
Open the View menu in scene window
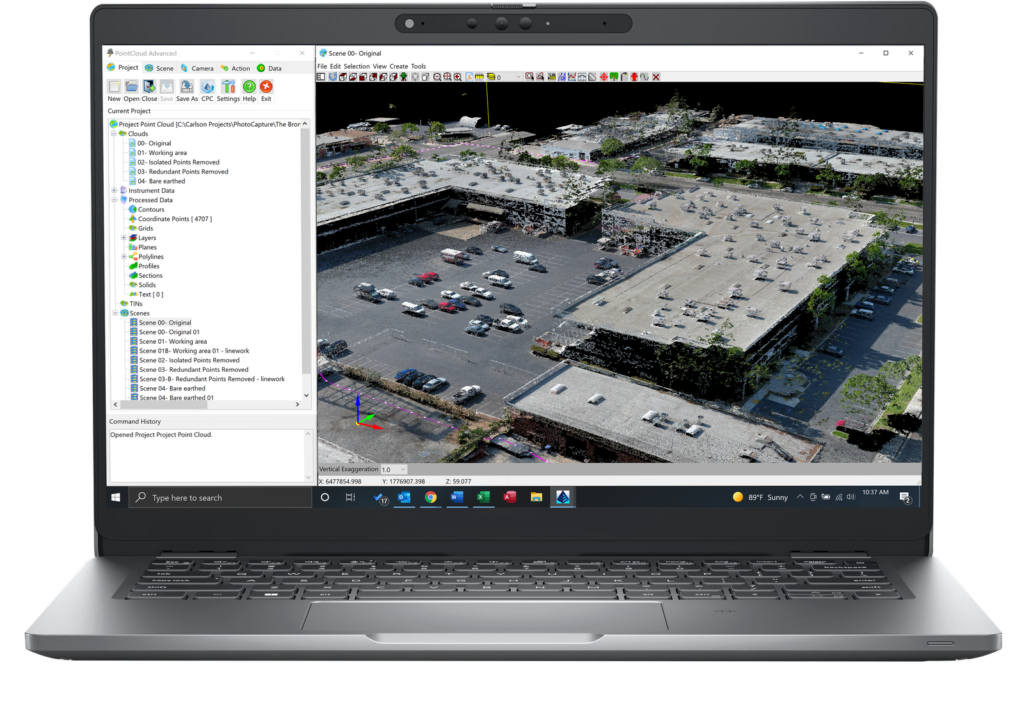click(379, 67)
